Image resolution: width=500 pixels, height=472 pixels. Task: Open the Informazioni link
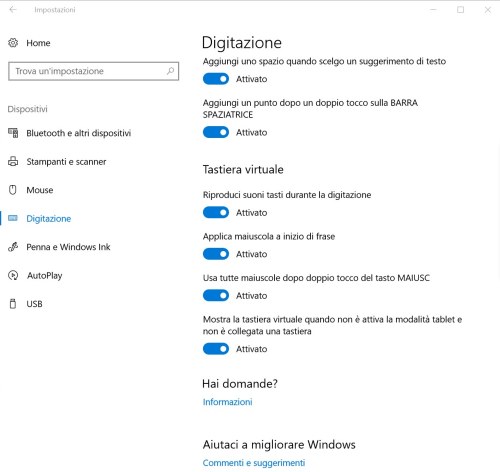click(227, 402)
